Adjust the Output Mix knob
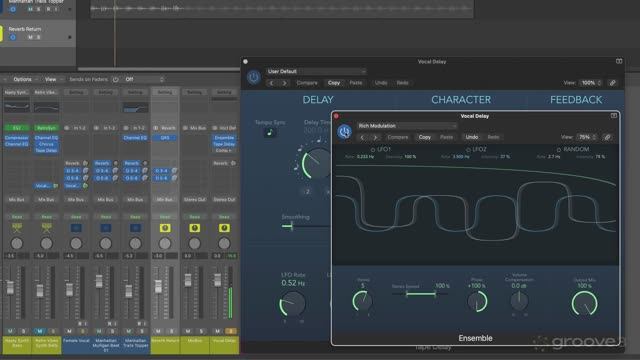640x360 pixels. tap(584, 304)
